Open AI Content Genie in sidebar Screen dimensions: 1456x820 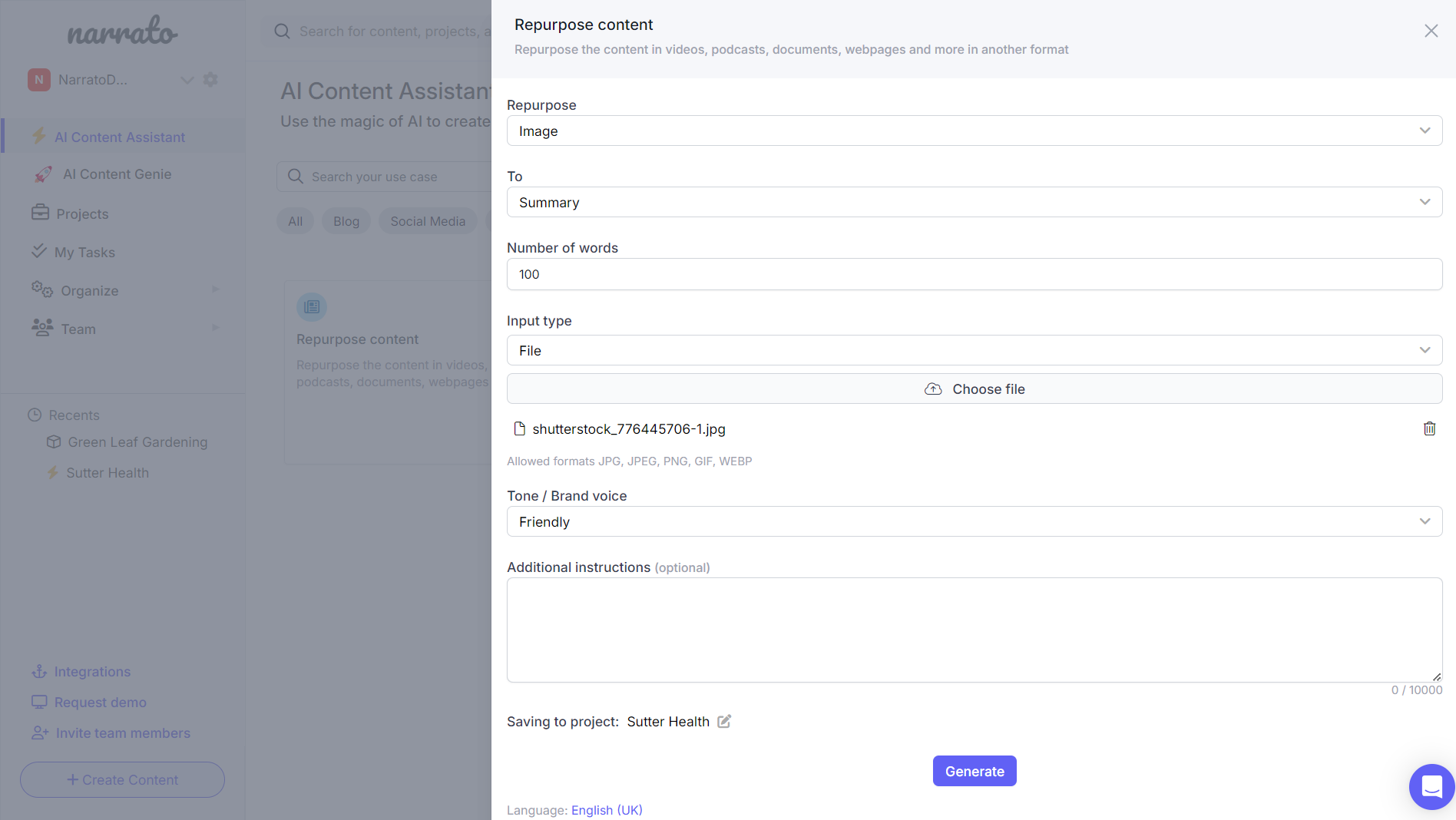117,174
